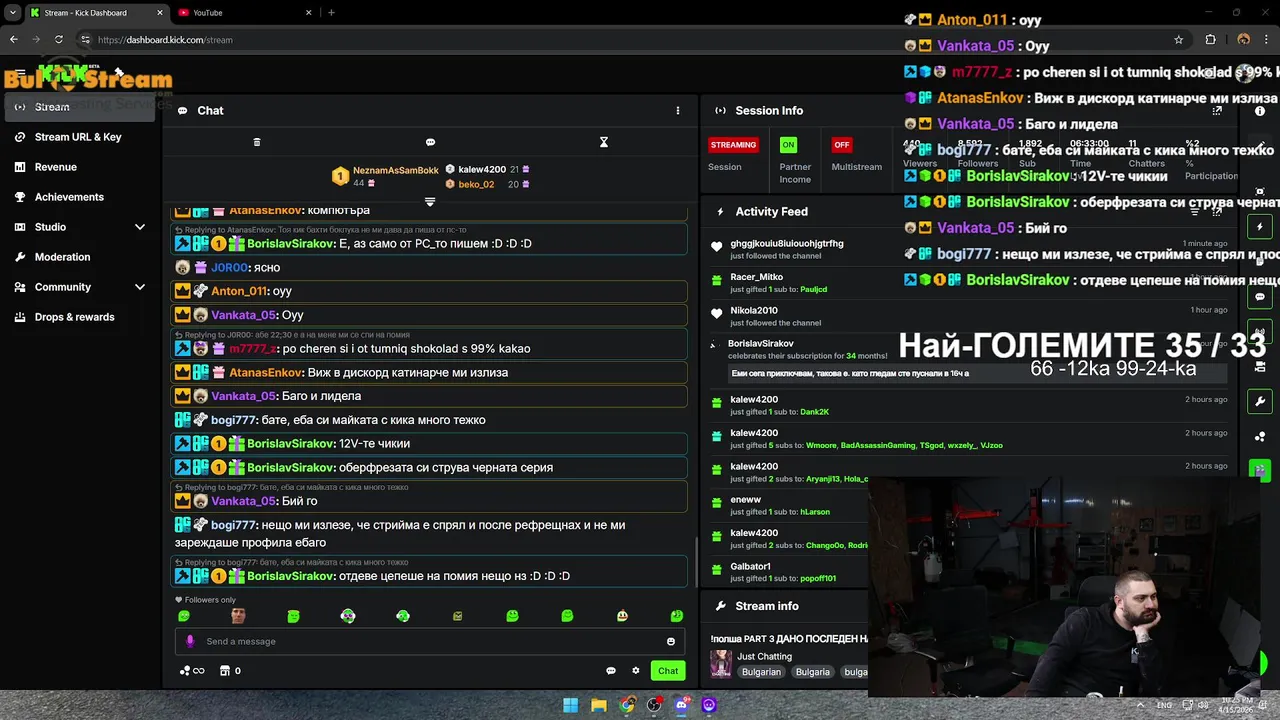Screen dimensions: 1280x720
Task: Open chat settings gear icon
Action: pos(635,671)
